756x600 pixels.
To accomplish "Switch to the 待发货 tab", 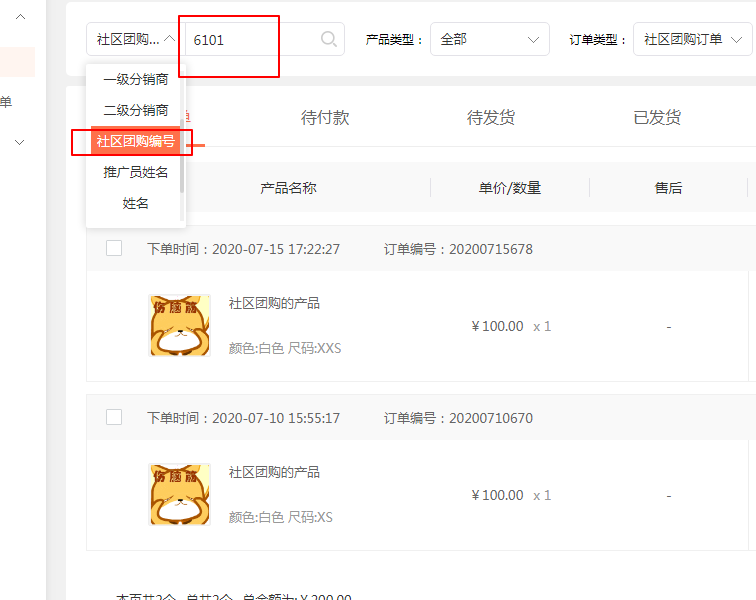I will [491, 117].
